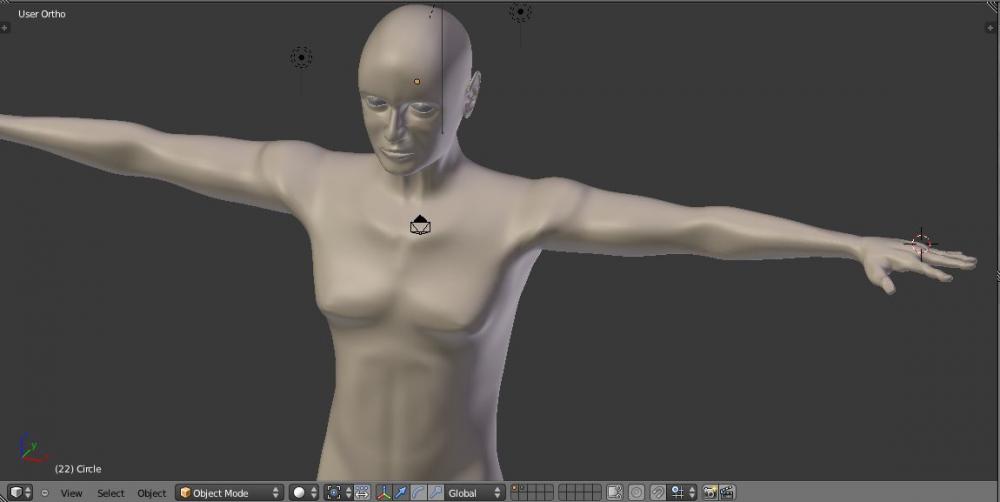This screenshot has height=502, width=1000.
Task: Enable the rotate manipulator arc
Action: coord(418,492)
